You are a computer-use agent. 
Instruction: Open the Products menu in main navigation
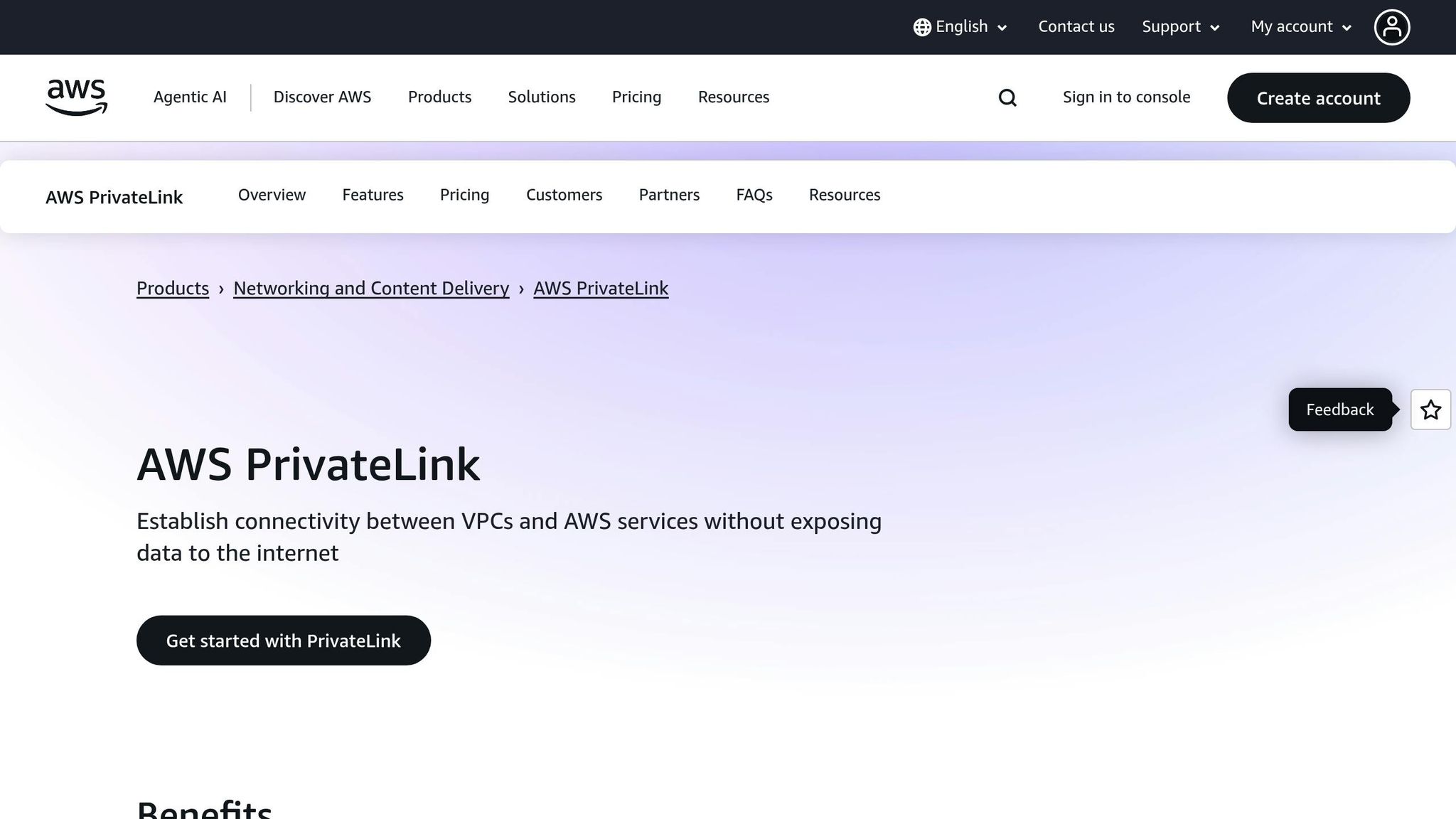tap(439, 97)
